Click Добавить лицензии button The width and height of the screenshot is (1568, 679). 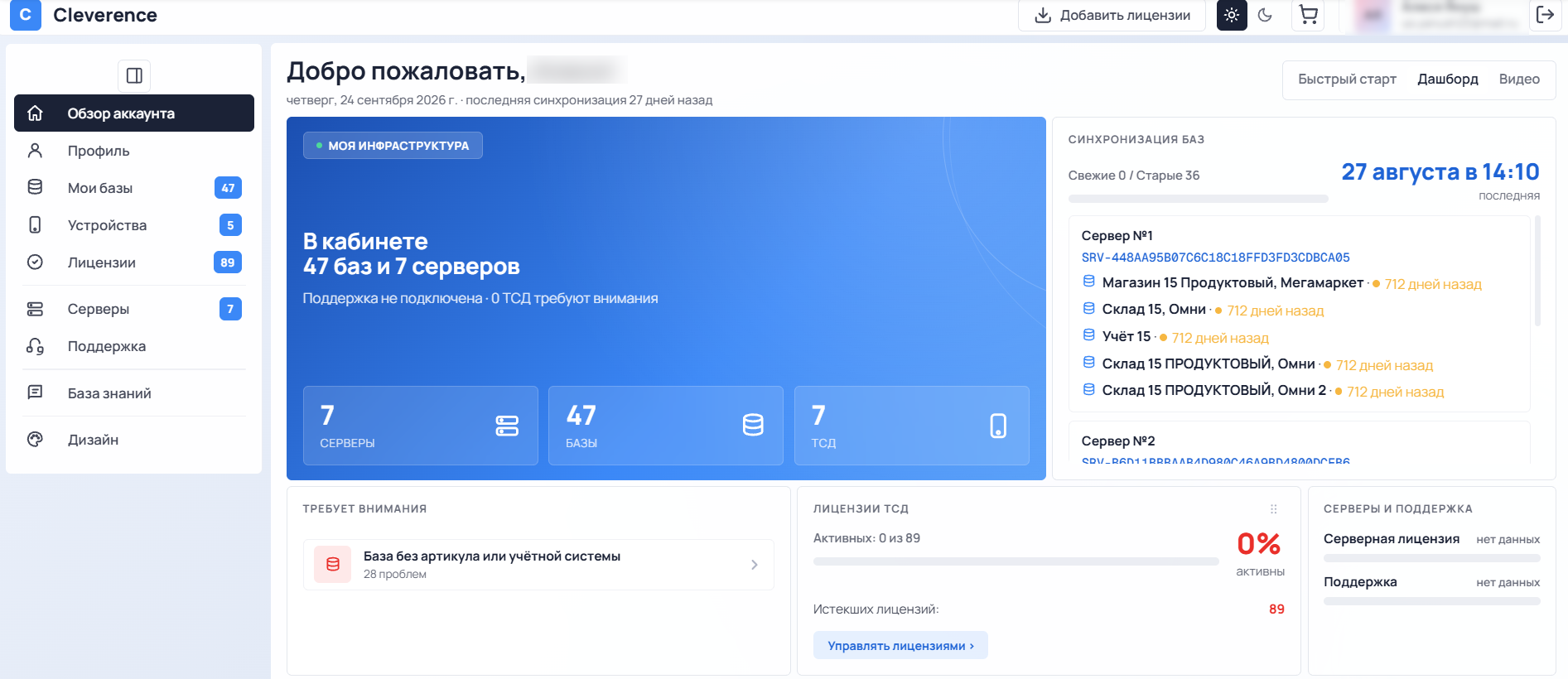[1112, 15]
